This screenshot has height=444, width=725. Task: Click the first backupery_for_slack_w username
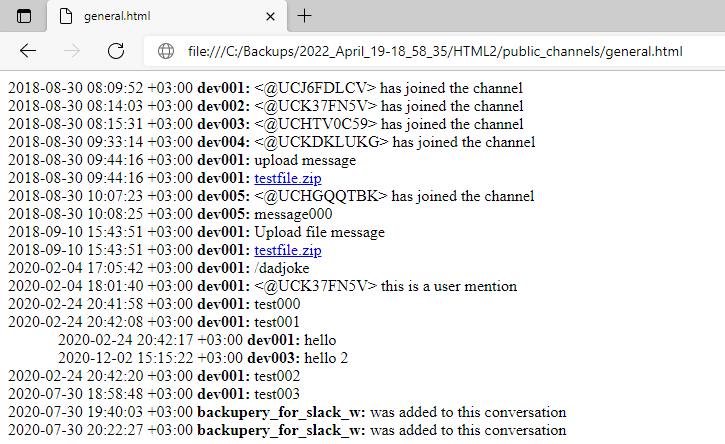281,413
